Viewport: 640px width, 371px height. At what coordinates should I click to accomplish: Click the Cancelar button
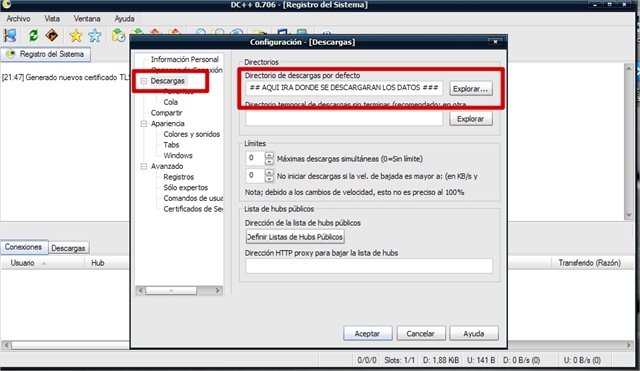coord(420,333)
